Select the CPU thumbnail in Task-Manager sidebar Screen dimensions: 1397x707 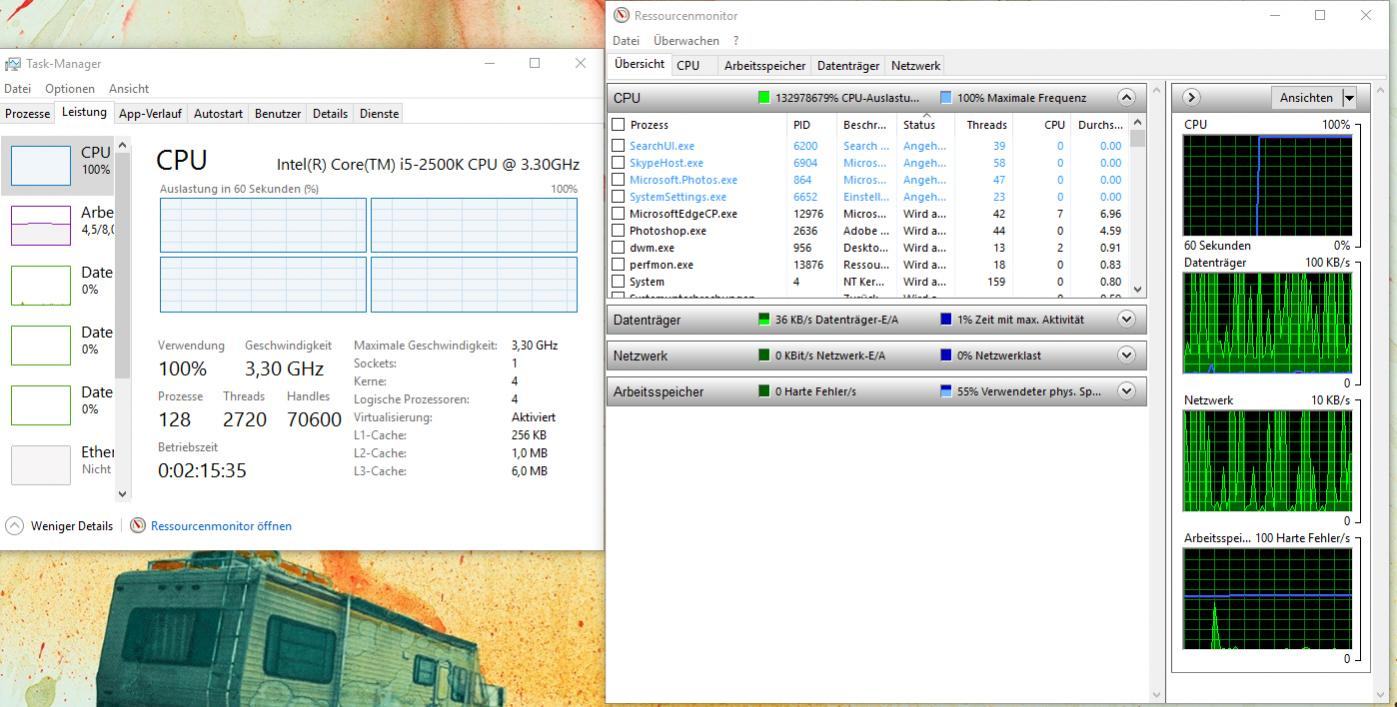tap(41, 165)
